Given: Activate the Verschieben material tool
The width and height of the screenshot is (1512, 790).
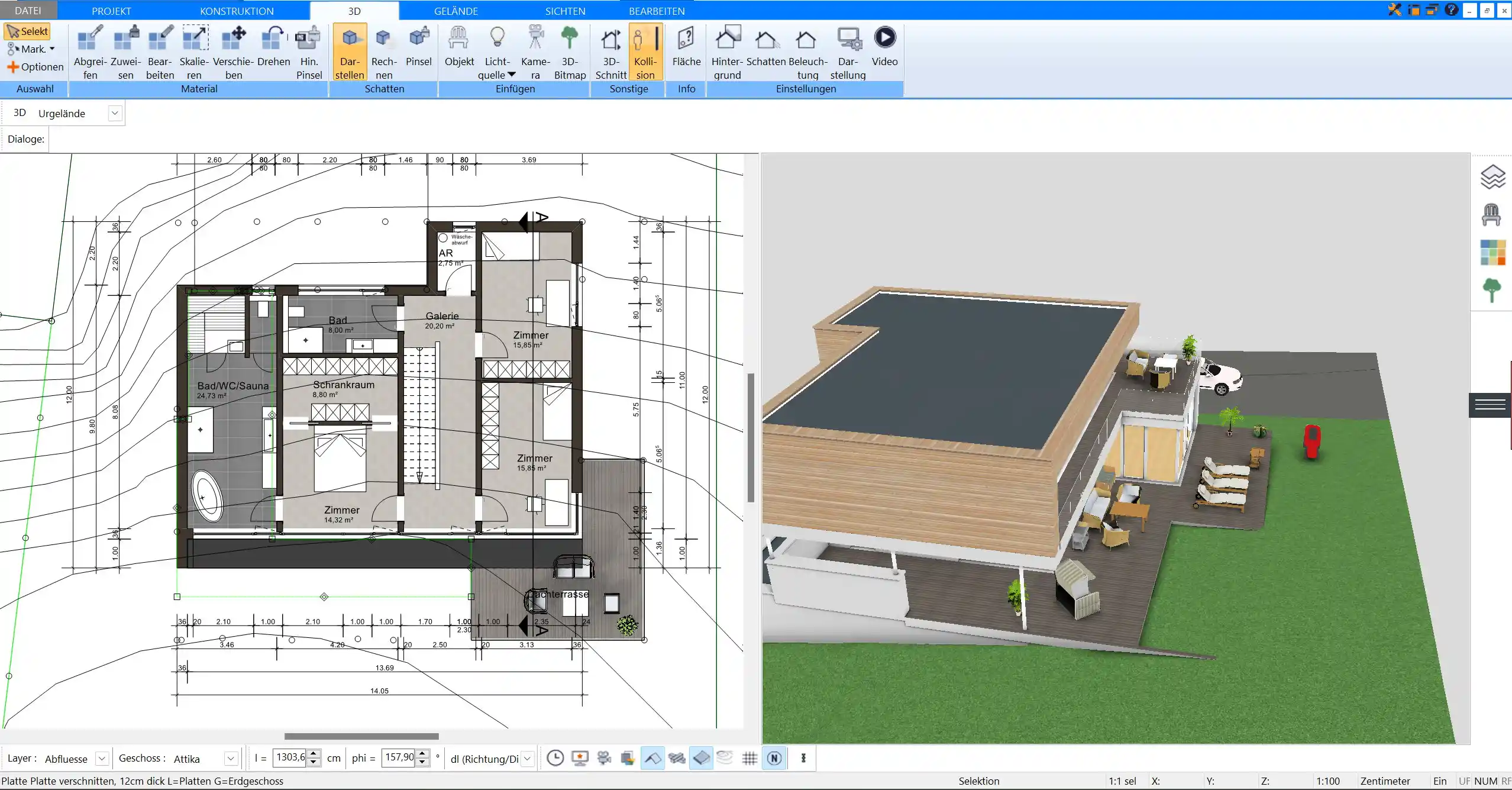Looking at the screenshot, I should point(234,52).
